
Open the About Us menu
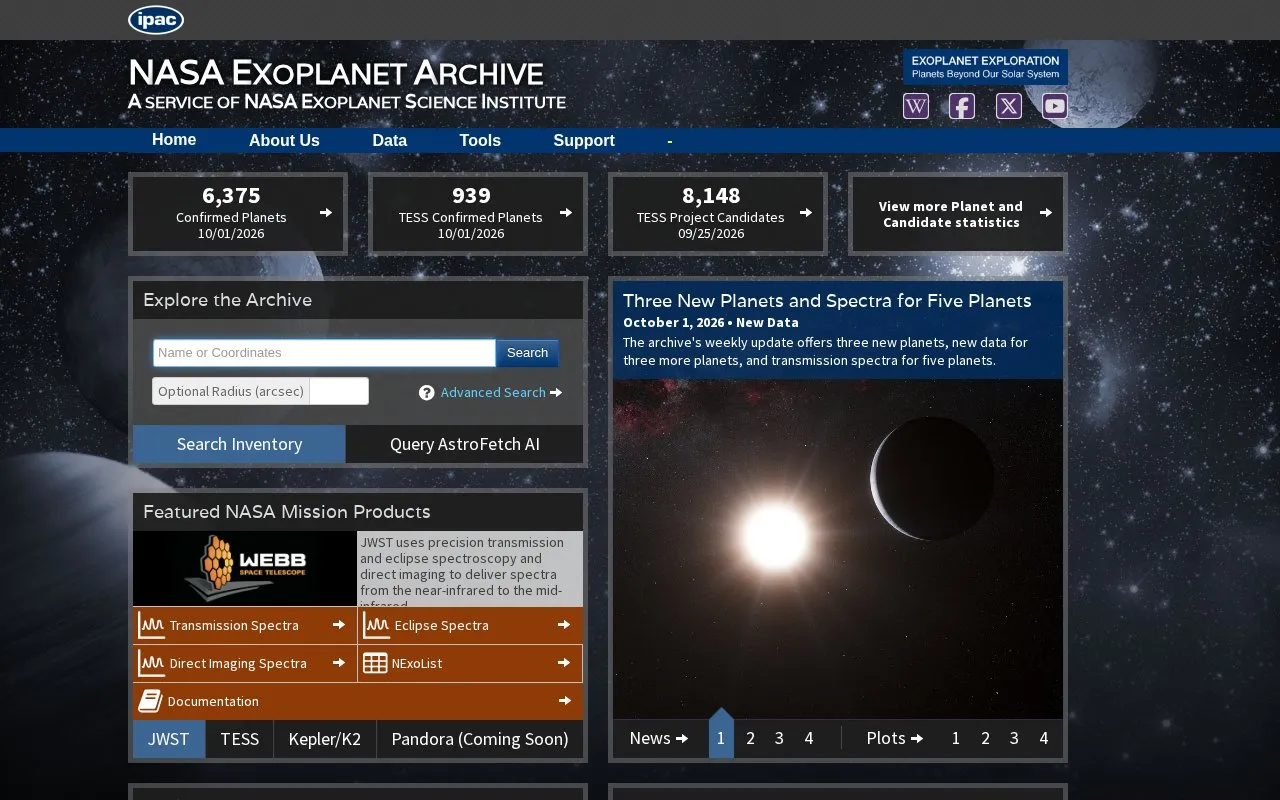tap(284, 141)
